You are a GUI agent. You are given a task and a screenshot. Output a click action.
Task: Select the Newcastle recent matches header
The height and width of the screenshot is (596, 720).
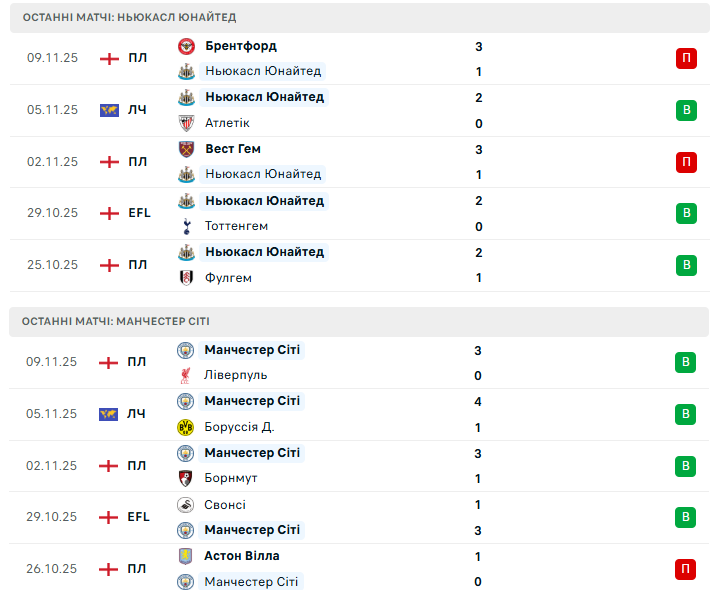(x=129, y=18)
